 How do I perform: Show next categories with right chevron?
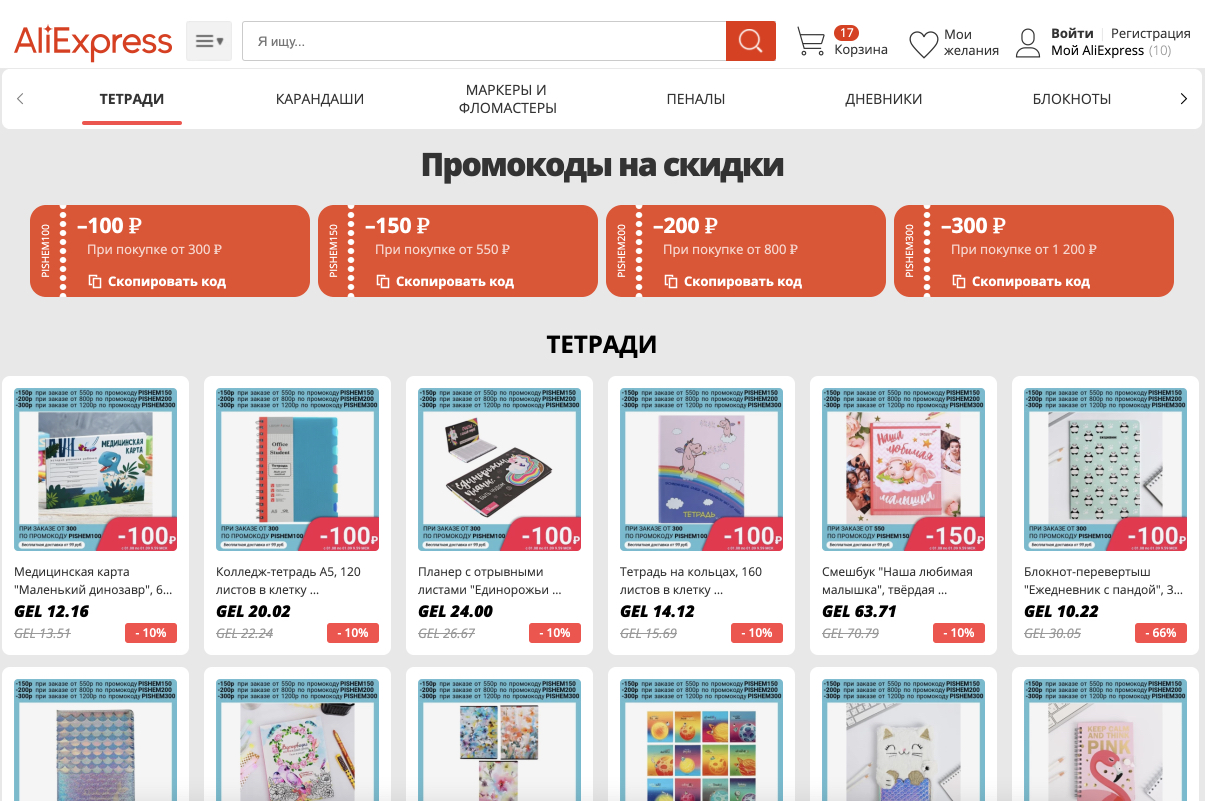click(1184, 99)
